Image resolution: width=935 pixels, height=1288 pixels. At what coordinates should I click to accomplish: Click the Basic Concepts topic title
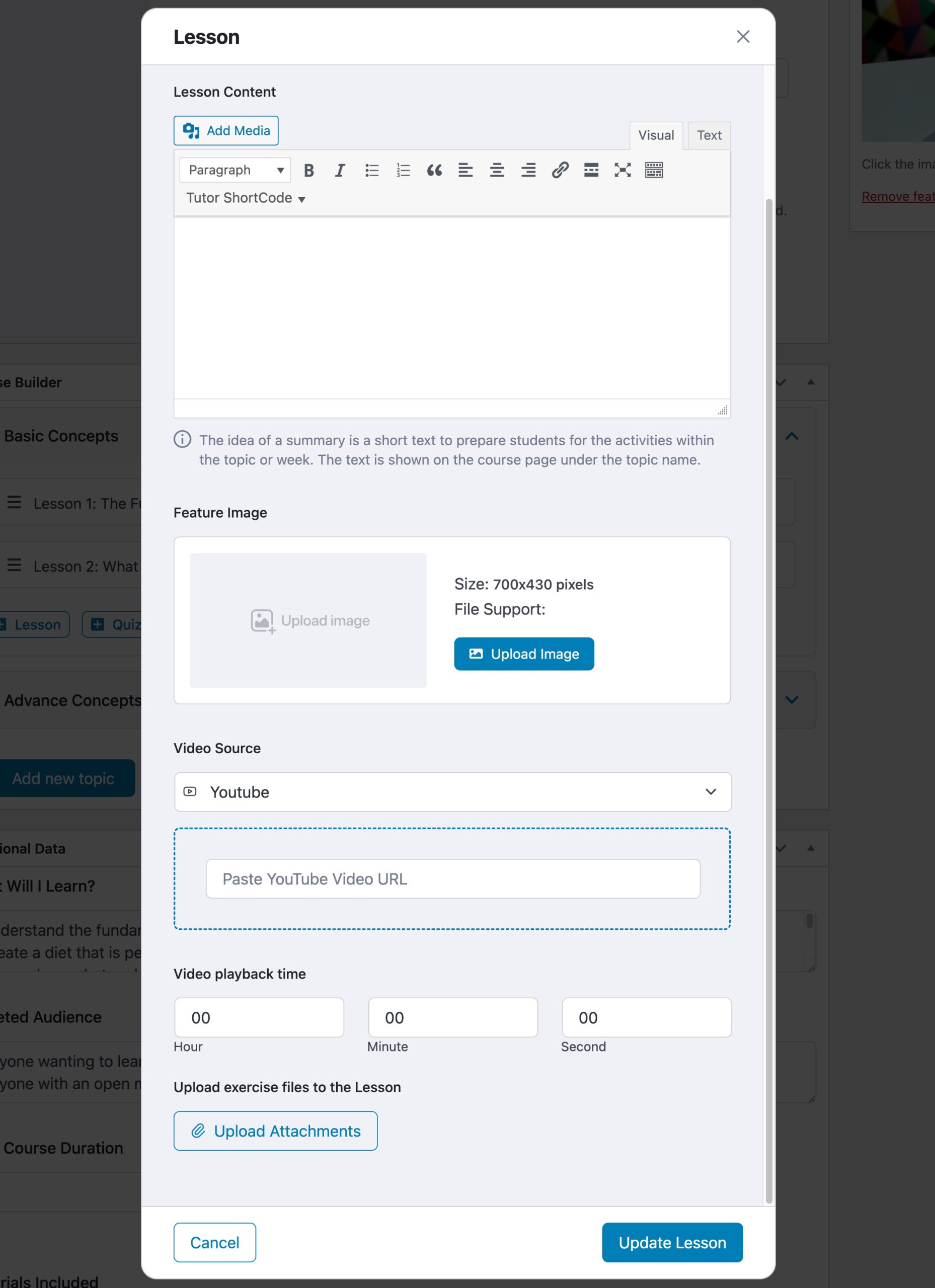pos(61,436)
